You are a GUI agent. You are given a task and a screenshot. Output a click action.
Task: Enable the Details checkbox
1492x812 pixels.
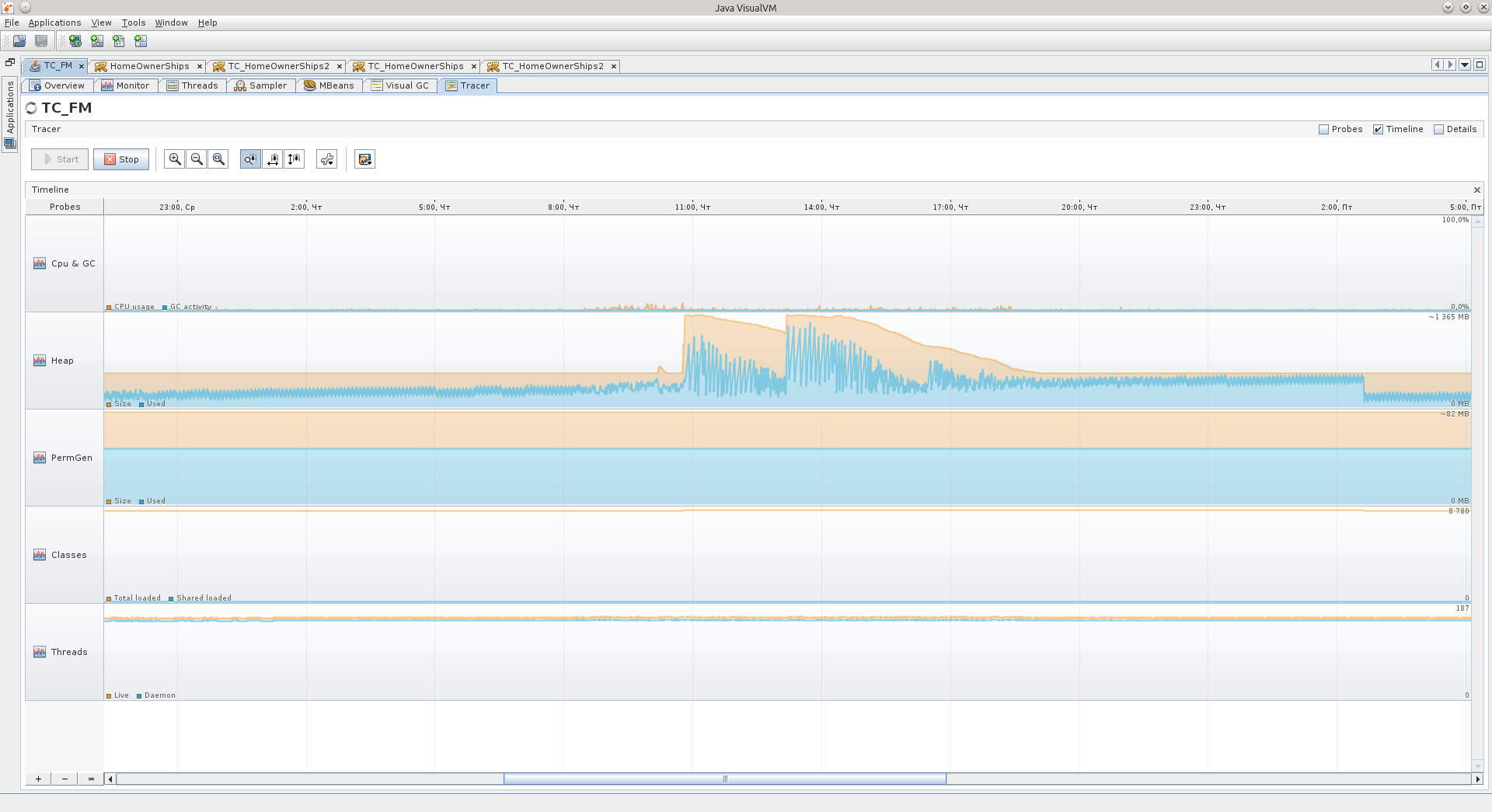1438,129
